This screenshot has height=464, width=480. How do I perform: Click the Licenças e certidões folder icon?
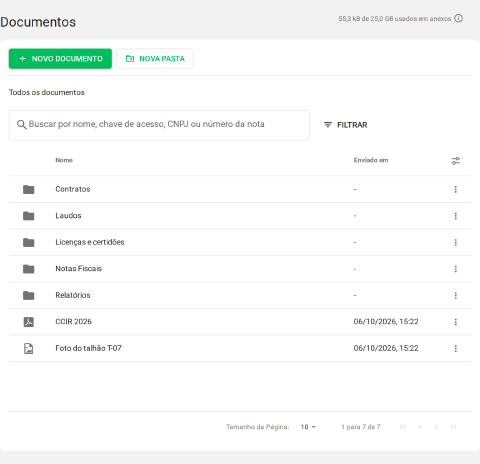coord(29,242)
